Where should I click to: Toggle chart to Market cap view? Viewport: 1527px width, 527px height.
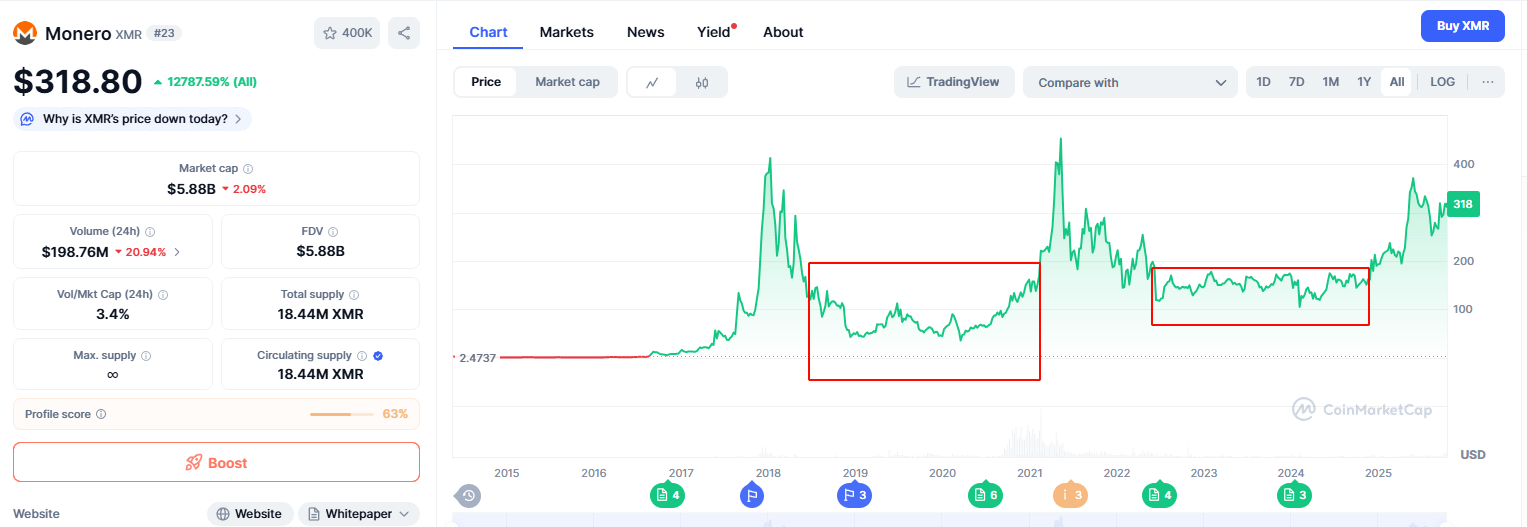pos(567,82)
